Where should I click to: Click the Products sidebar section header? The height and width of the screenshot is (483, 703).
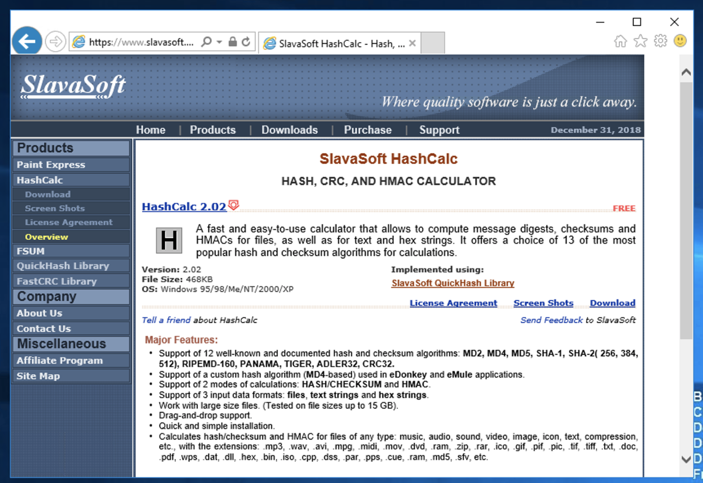71,148
